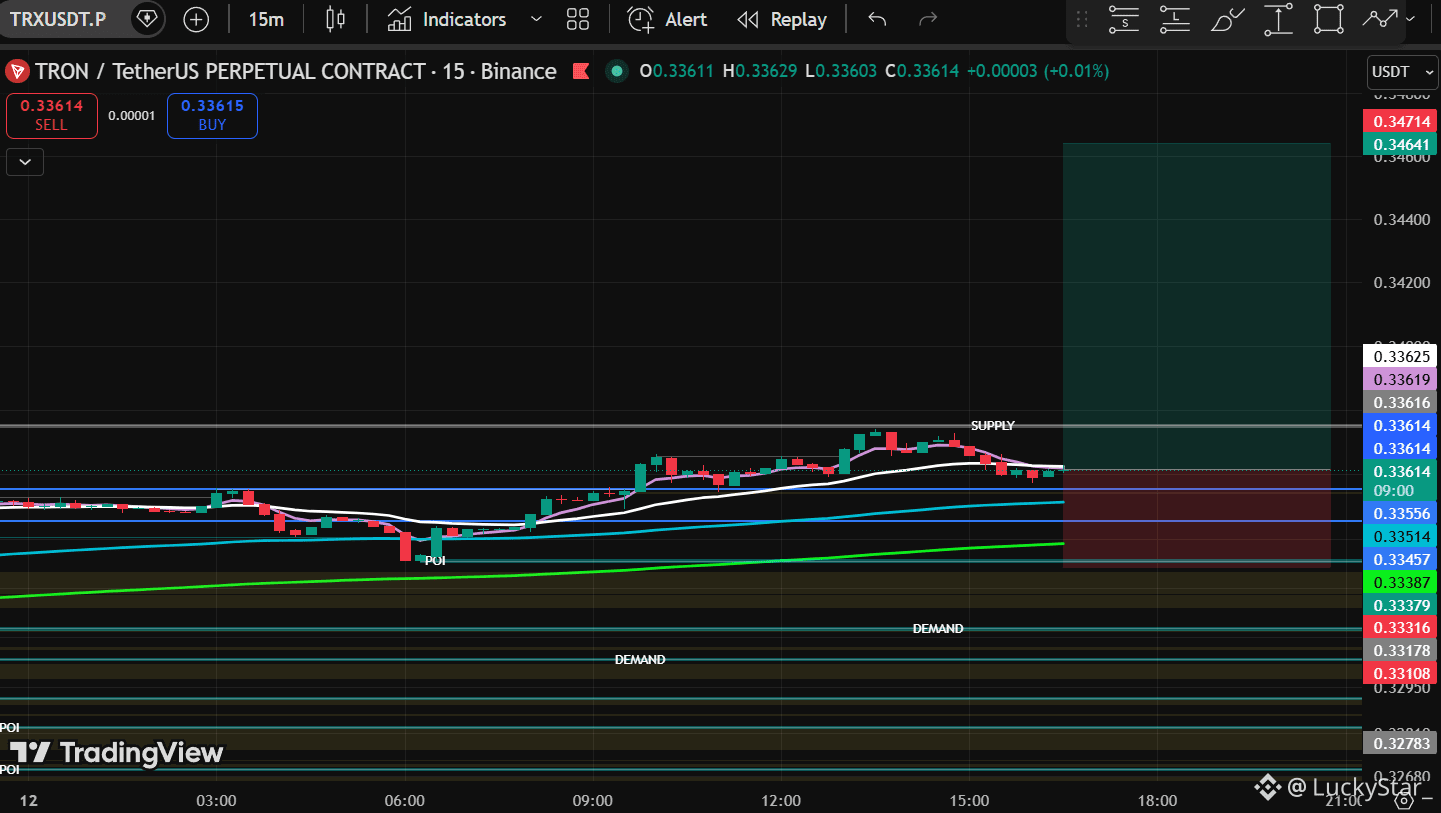Click the cyan 0.33514 price label

1400,536
